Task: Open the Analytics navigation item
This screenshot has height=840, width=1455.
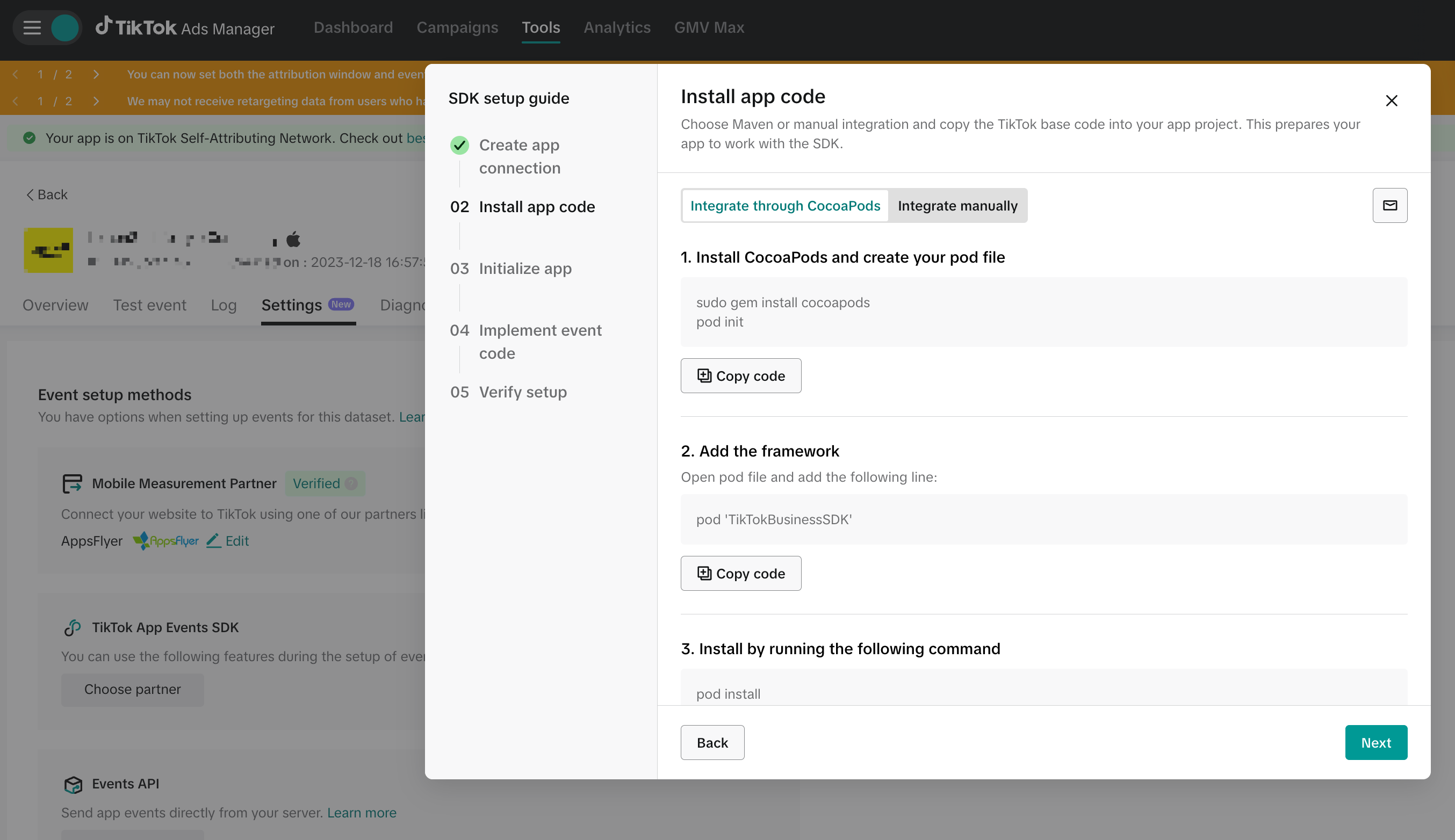Action: [617, 27]
